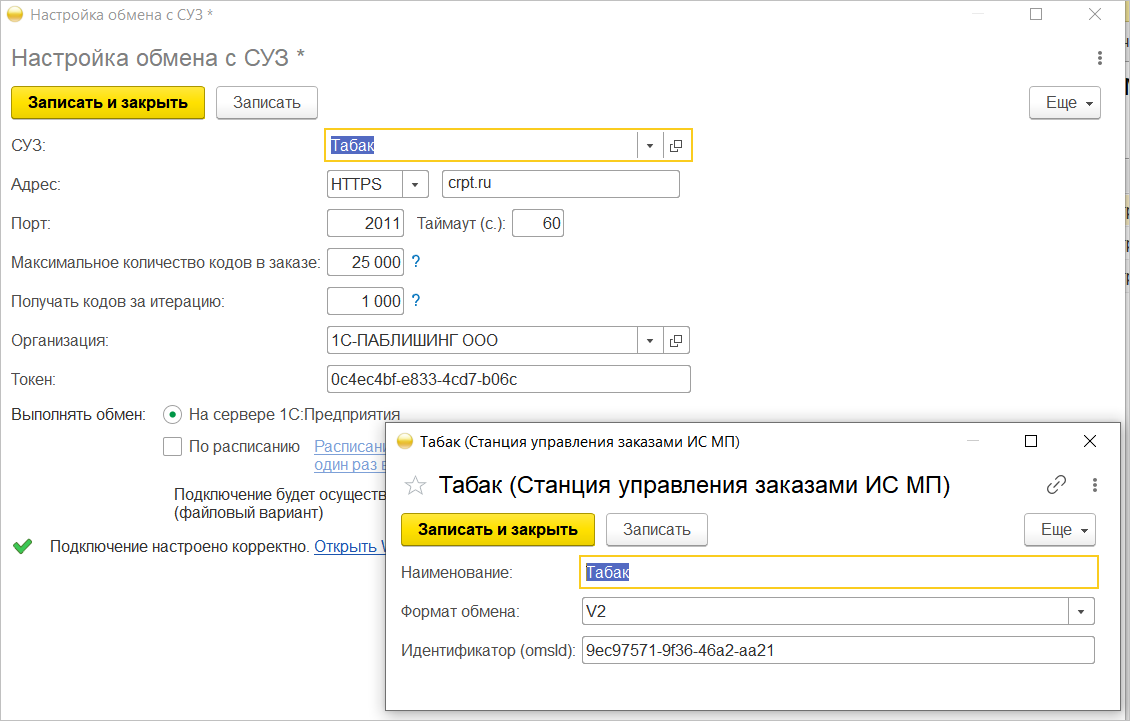The image size is (1130, 721).
Task: Open the СУЗ field record icon
Action: (676, 146)
